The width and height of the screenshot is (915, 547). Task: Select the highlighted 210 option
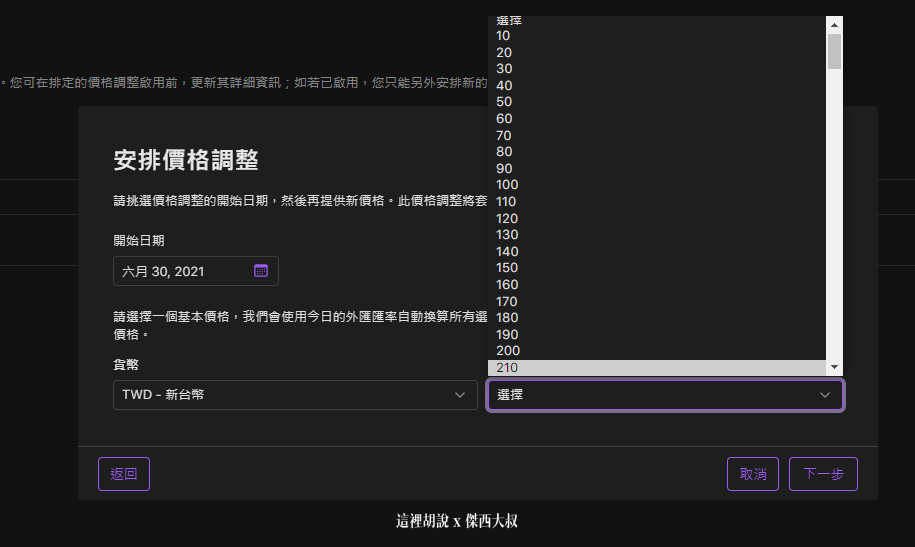656,368
